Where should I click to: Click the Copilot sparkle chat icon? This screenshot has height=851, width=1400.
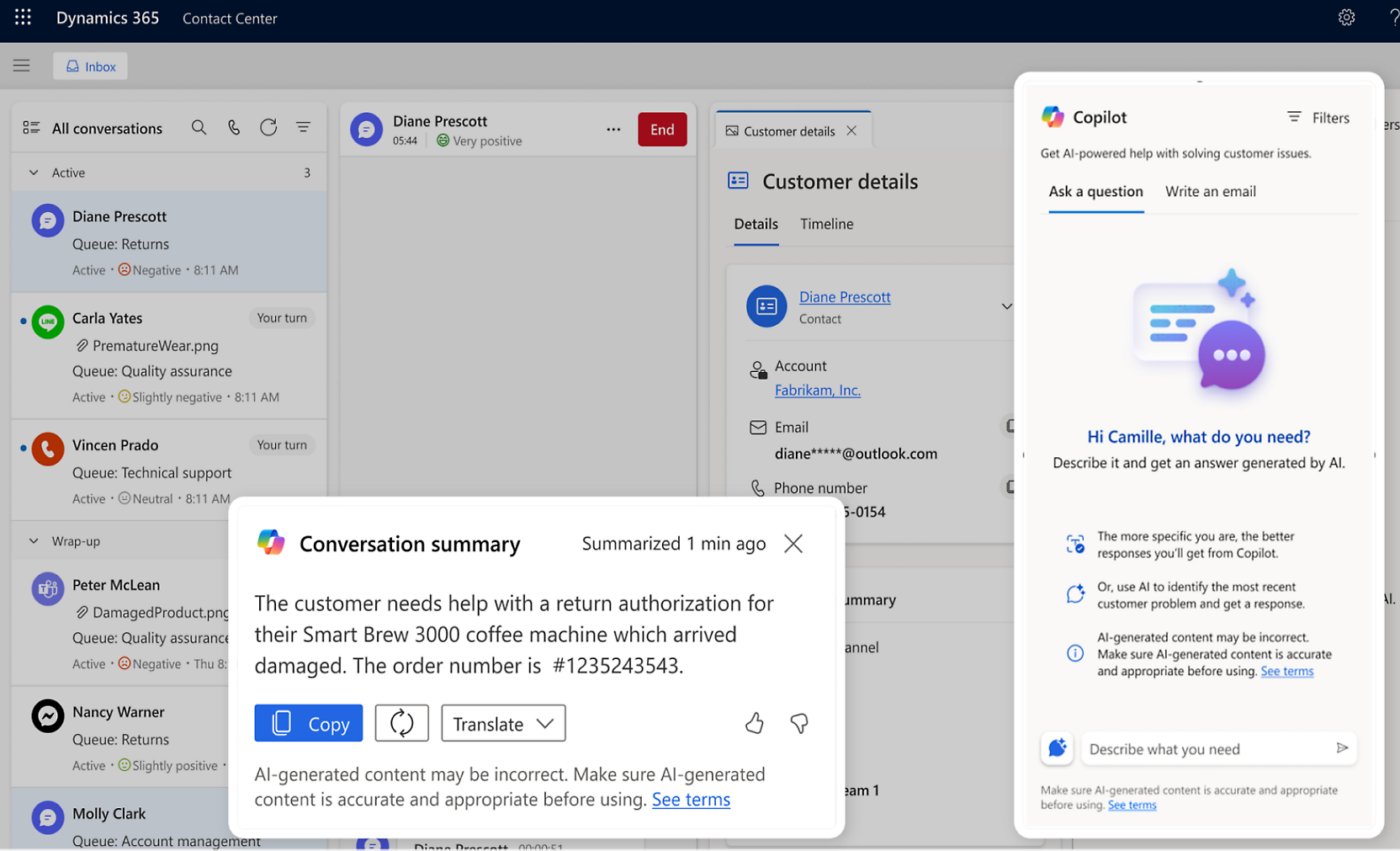(1057, 748)
